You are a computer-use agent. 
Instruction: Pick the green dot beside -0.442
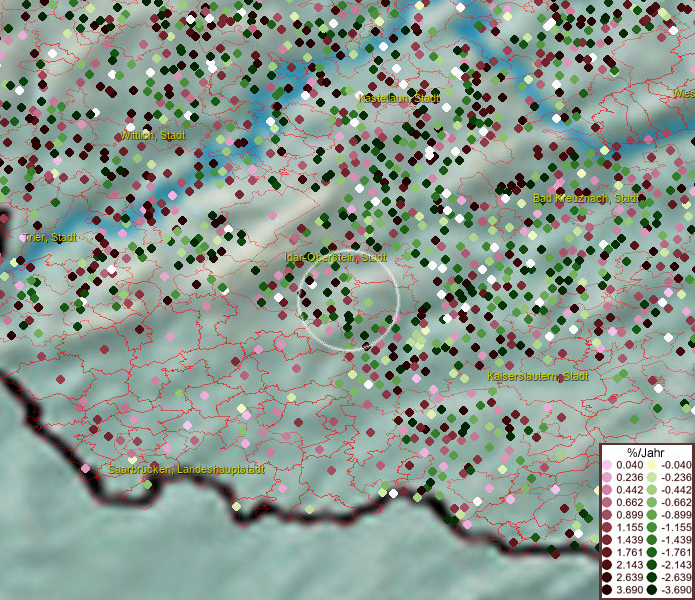pyautogui.click(x=652, y=490)
